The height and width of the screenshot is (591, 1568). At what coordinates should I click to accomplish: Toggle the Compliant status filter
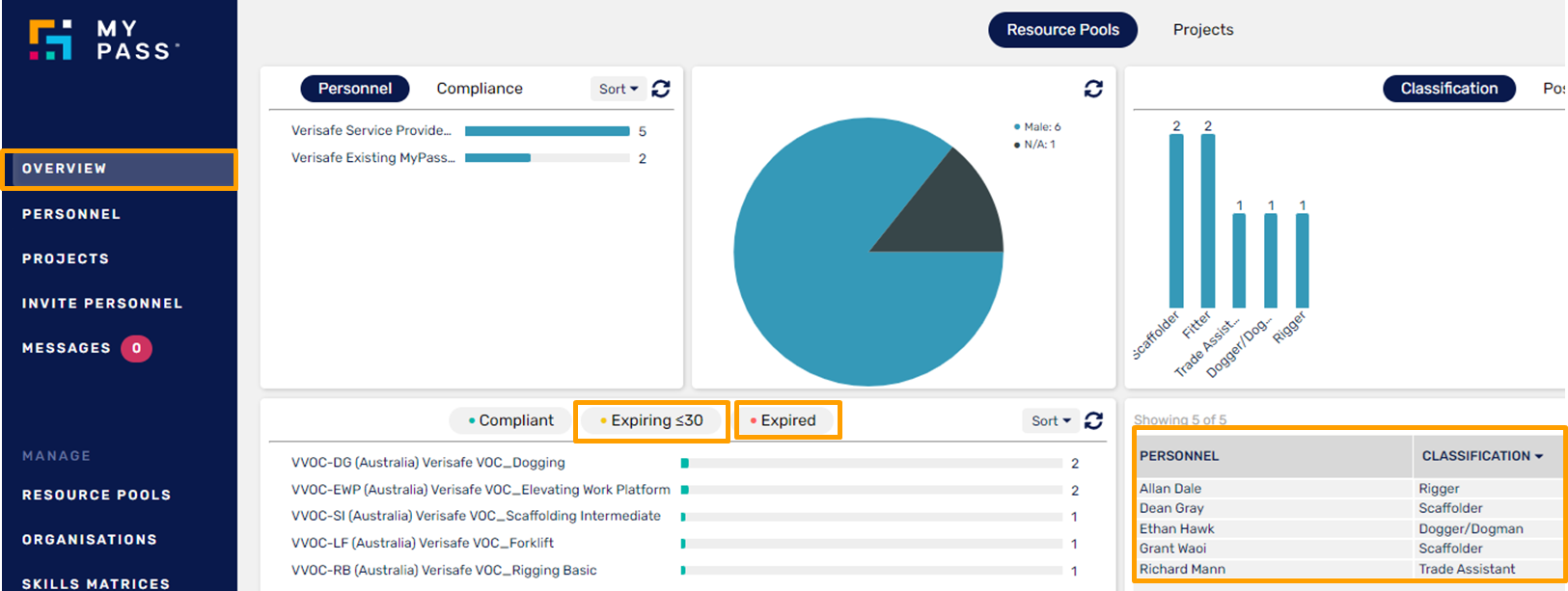510,420
